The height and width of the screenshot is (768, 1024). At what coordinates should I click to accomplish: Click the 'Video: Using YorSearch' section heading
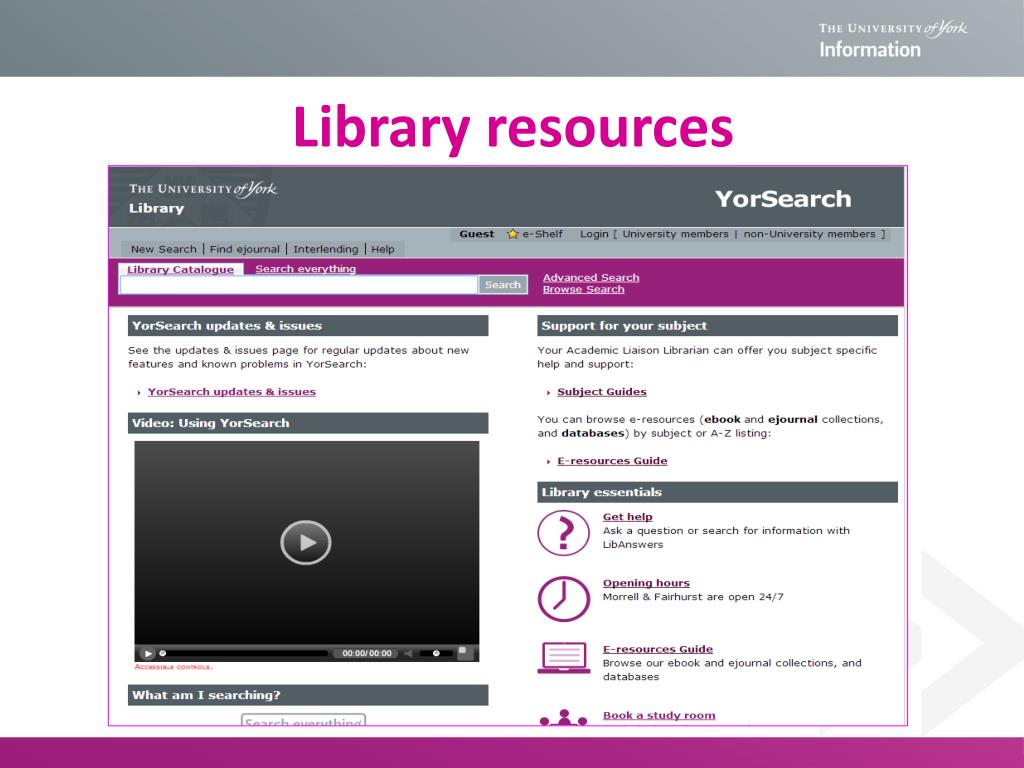[x=308, y=423]
